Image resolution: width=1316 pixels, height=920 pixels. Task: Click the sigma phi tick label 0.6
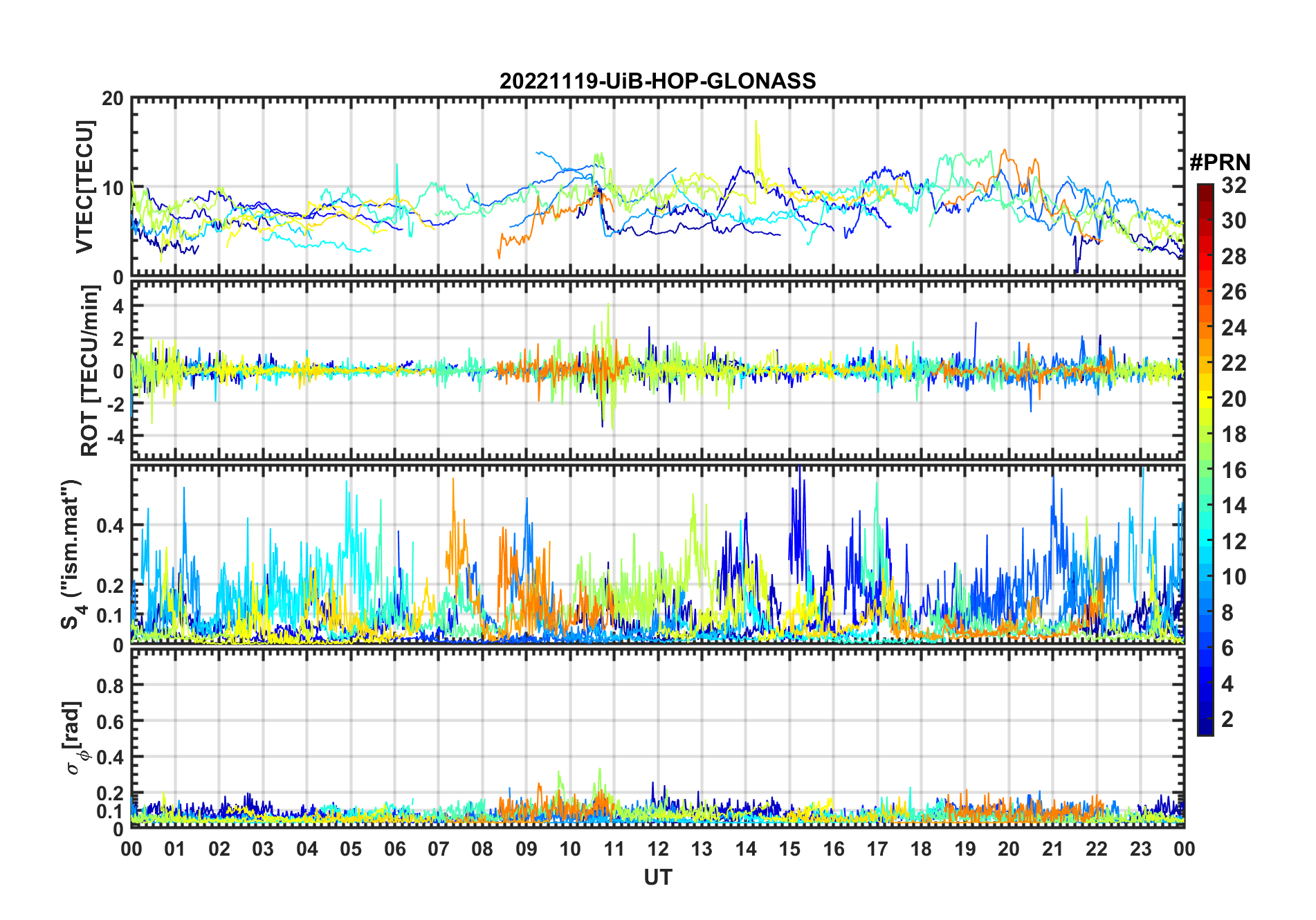[x=111, y=721]
